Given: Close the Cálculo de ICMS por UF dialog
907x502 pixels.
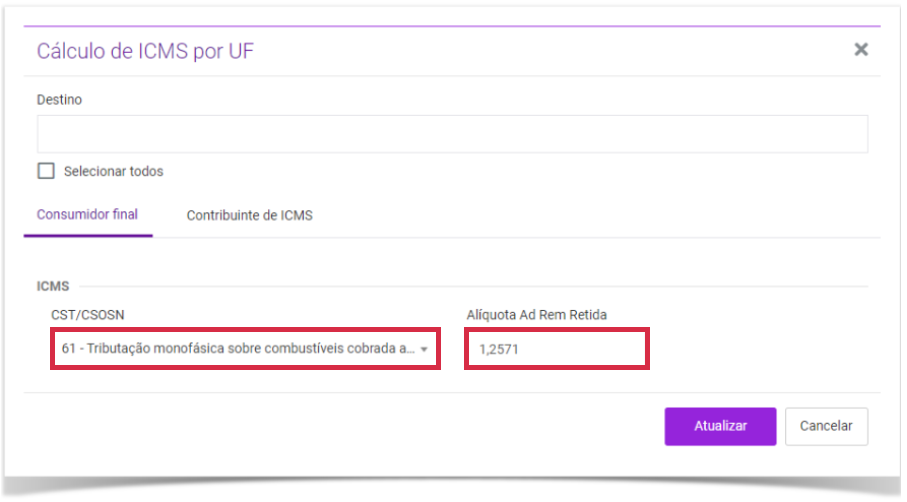Looking at the screenshot, I should (861, 50).
